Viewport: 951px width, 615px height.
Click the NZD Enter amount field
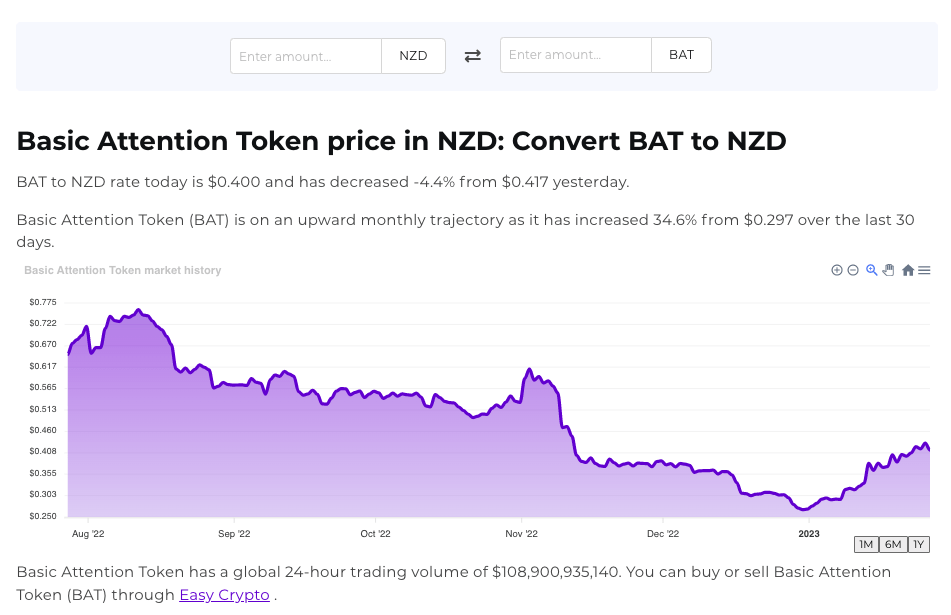[x=305, y=56]
